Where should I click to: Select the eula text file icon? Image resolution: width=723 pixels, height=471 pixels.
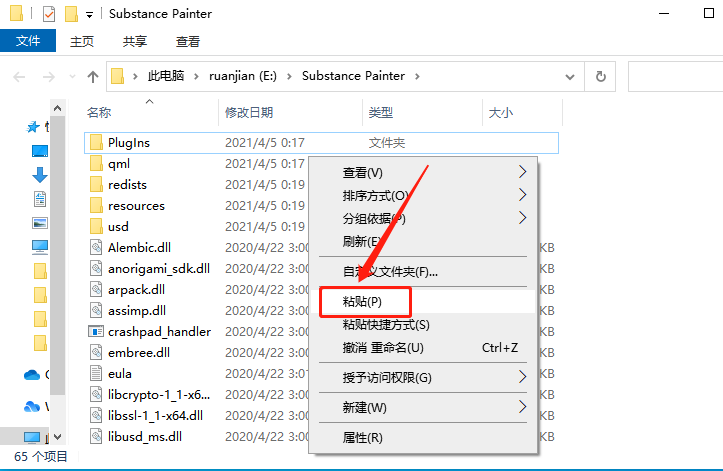click(x=96, y=373)
